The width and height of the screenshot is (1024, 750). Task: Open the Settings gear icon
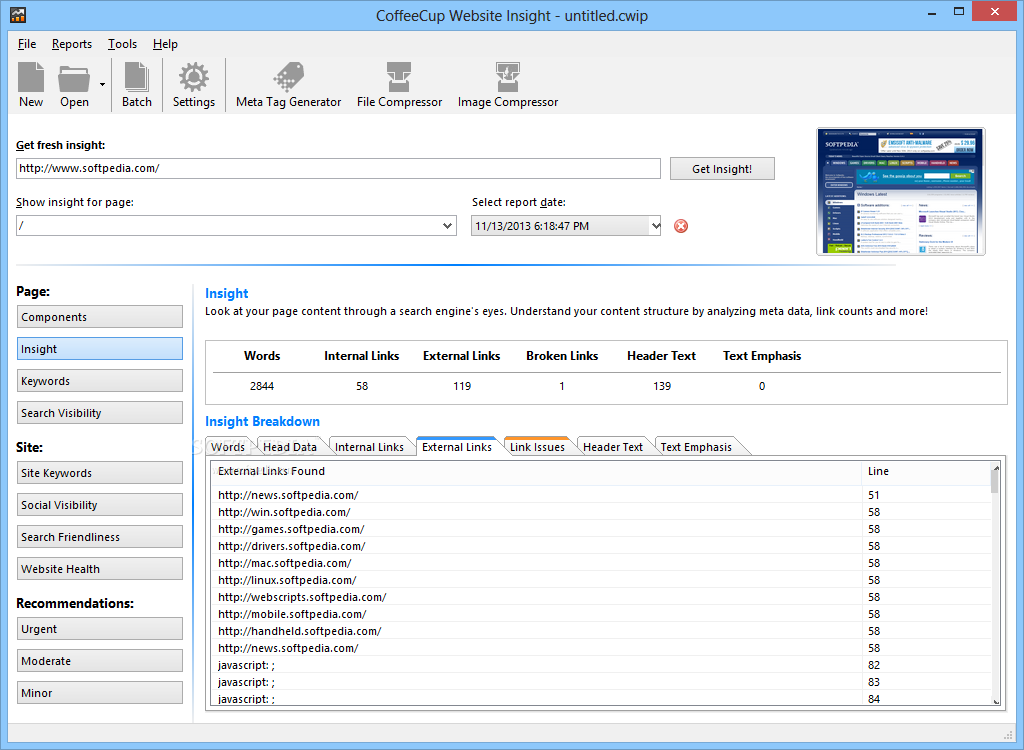(194, 84)
